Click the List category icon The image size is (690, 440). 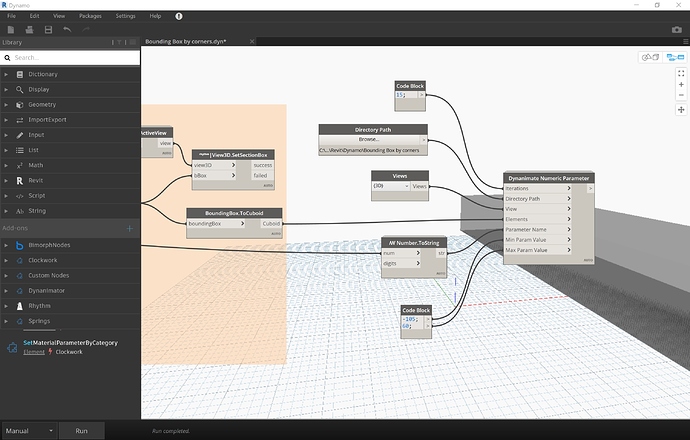(x=19, y=150)
